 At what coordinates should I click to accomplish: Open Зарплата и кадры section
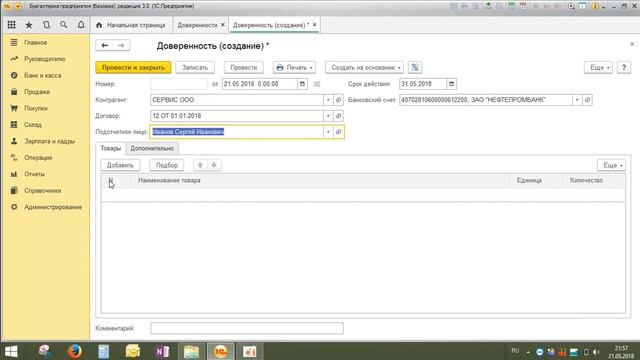[x=49, y=141]
